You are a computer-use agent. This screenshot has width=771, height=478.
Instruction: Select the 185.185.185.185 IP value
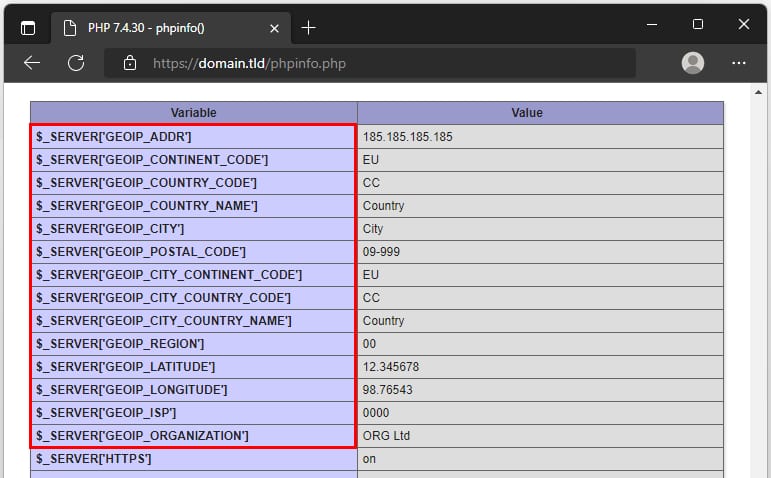click(407, 137)
